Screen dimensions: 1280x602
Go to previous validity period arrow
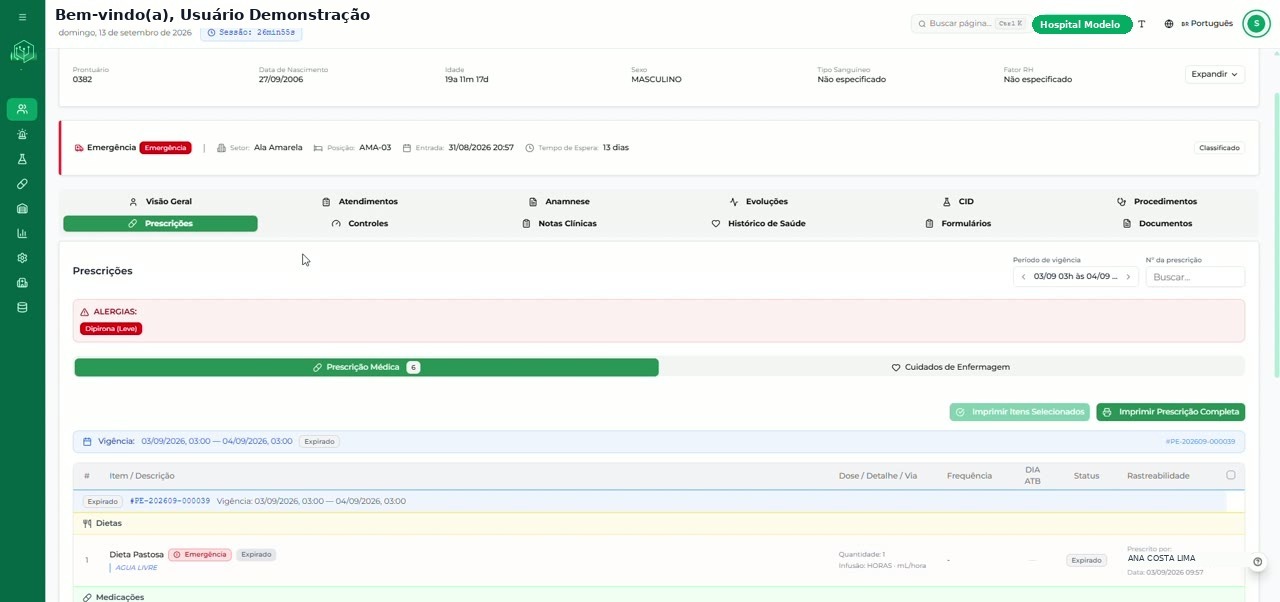tap(1023, 277)
